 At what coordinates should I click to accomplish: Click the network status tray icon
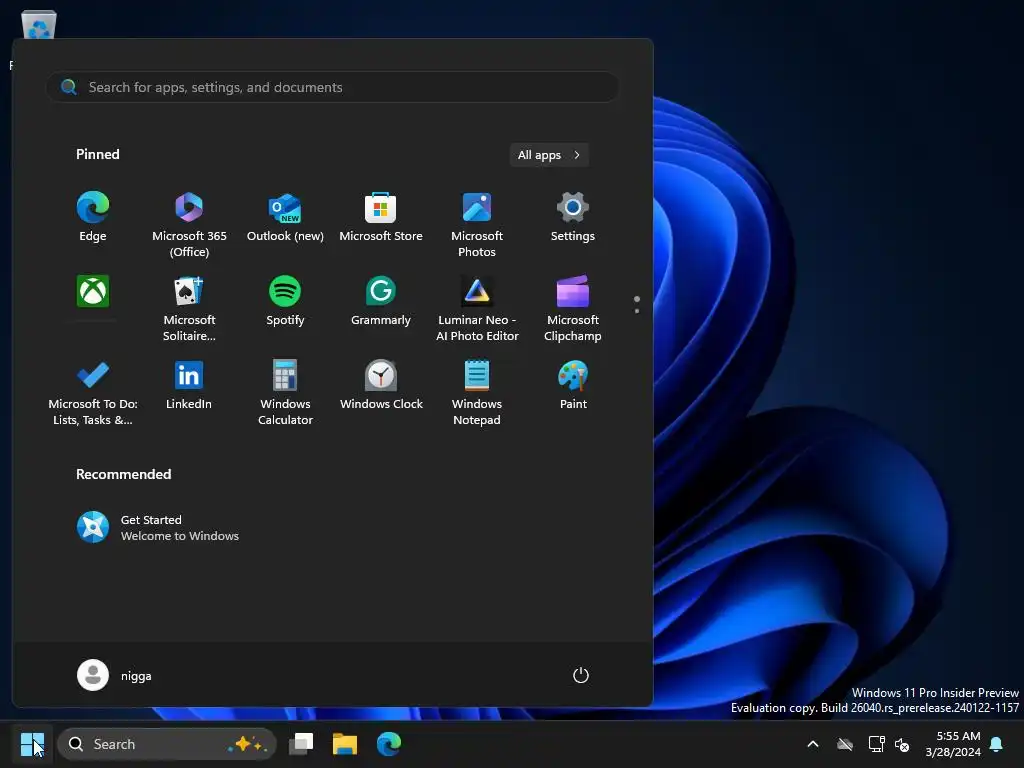(x=876, y=744)
